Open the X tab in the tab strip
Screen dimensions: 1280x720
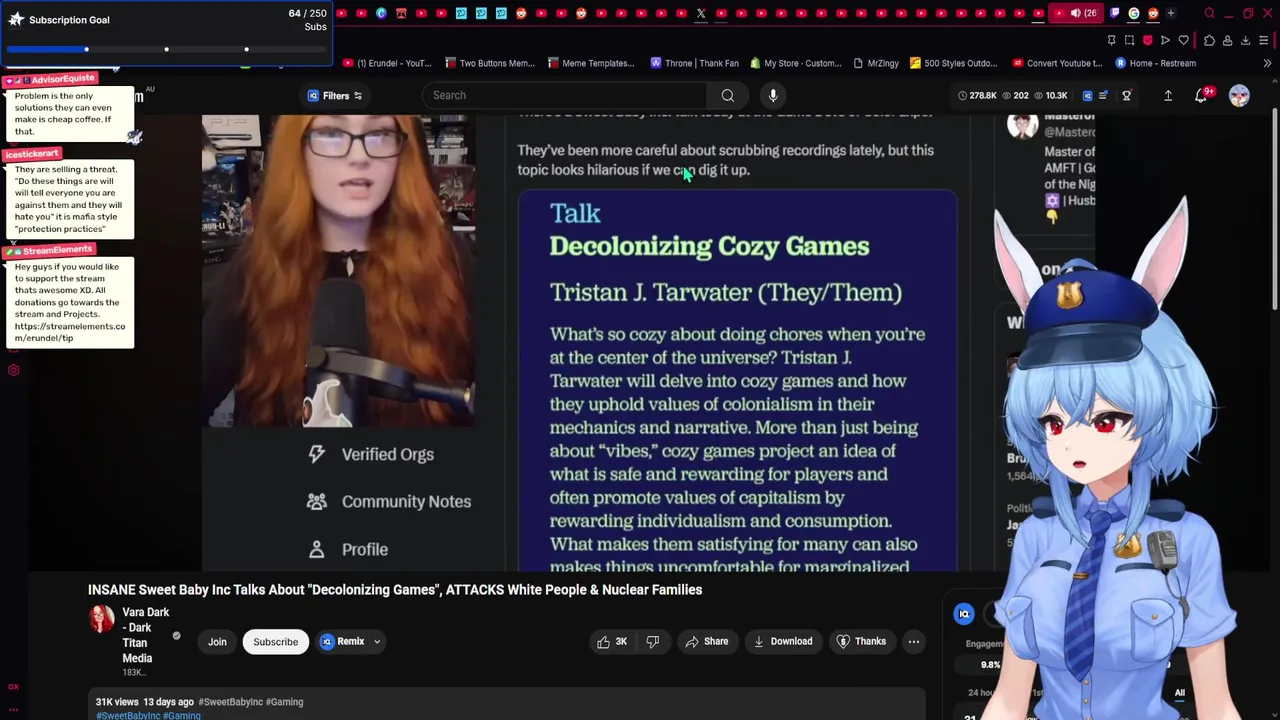(x=701, y=13)
